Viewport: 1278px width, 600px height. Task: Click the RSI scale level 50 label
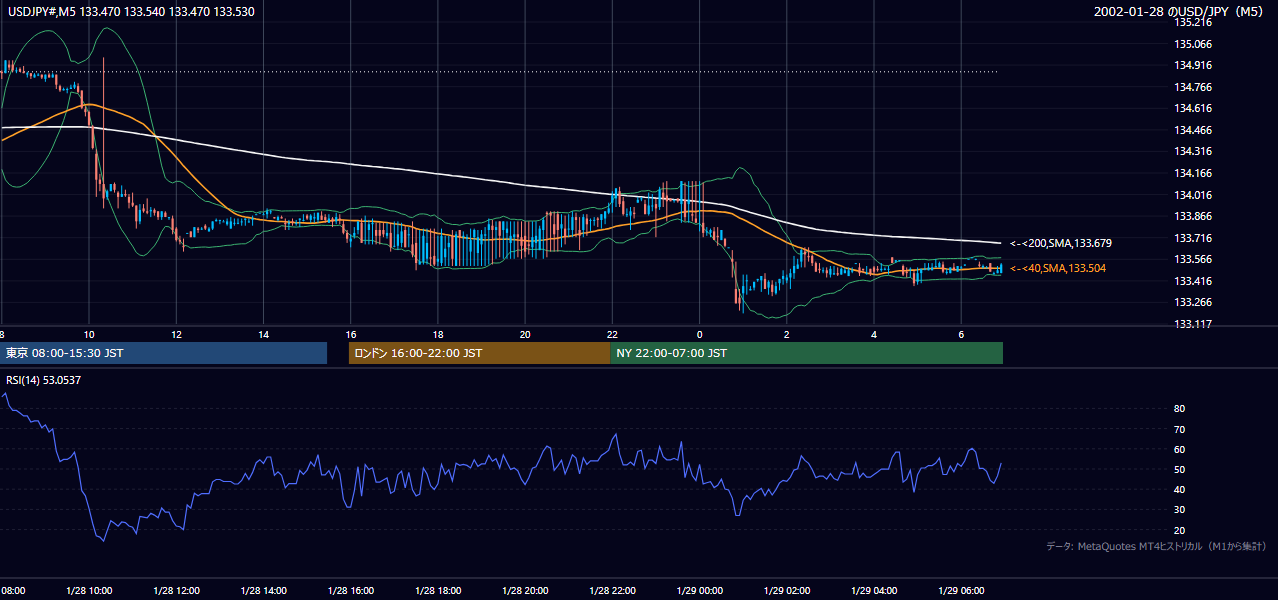[x=1180, y=469]
